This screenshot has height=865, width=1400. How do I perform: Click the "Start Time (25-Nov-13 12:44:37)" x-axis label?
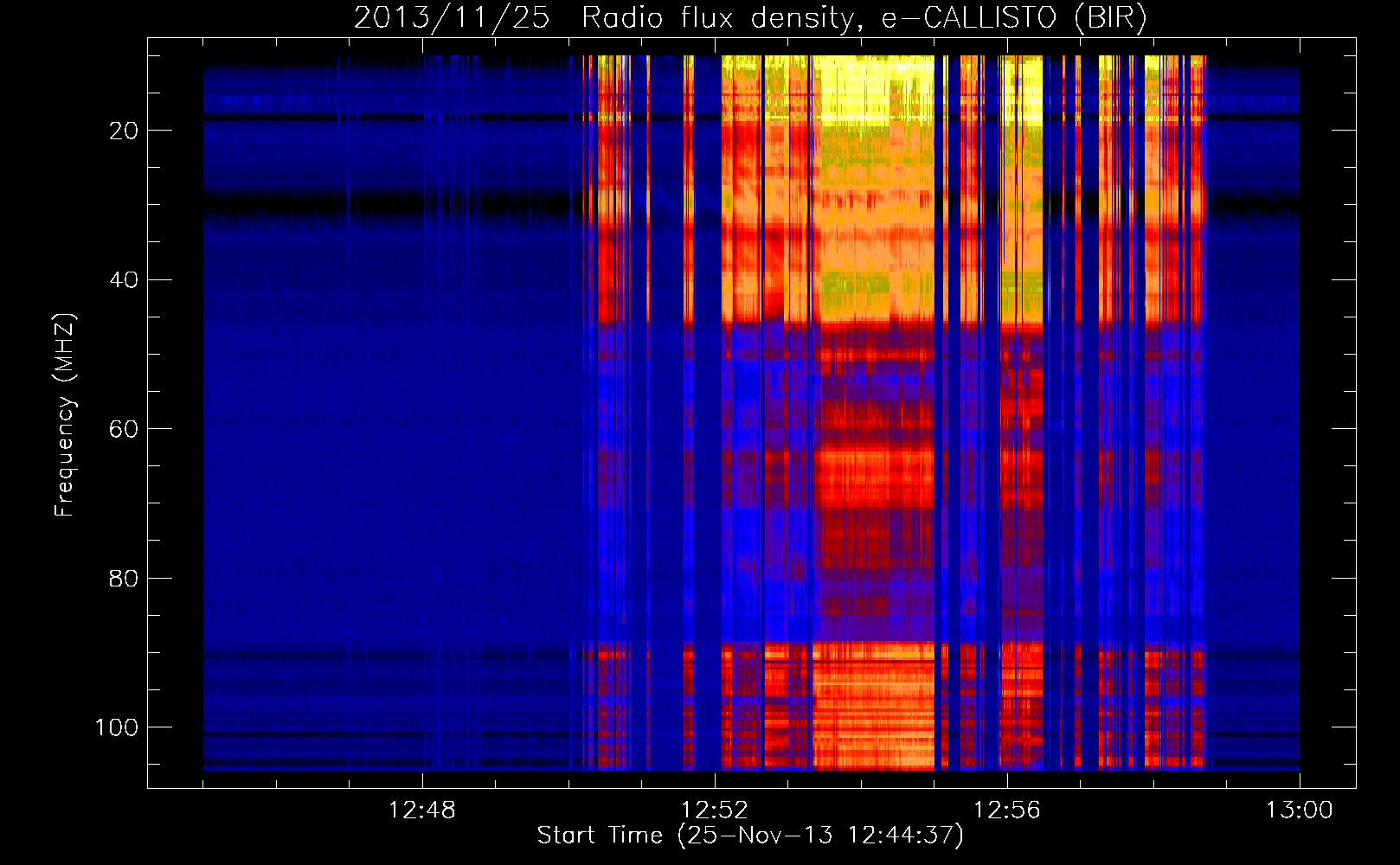750,836
